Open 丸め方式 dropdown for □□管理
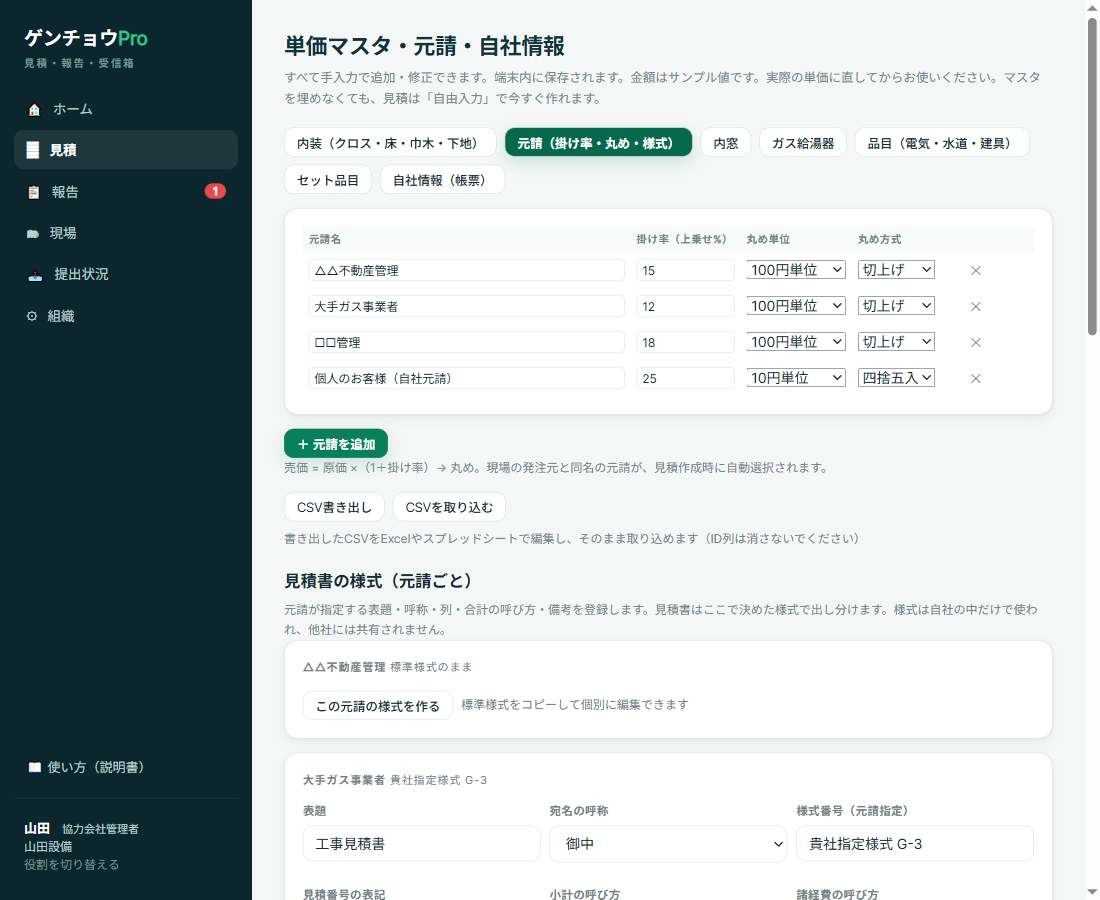The image size is (1100, 900). (896, 342)
